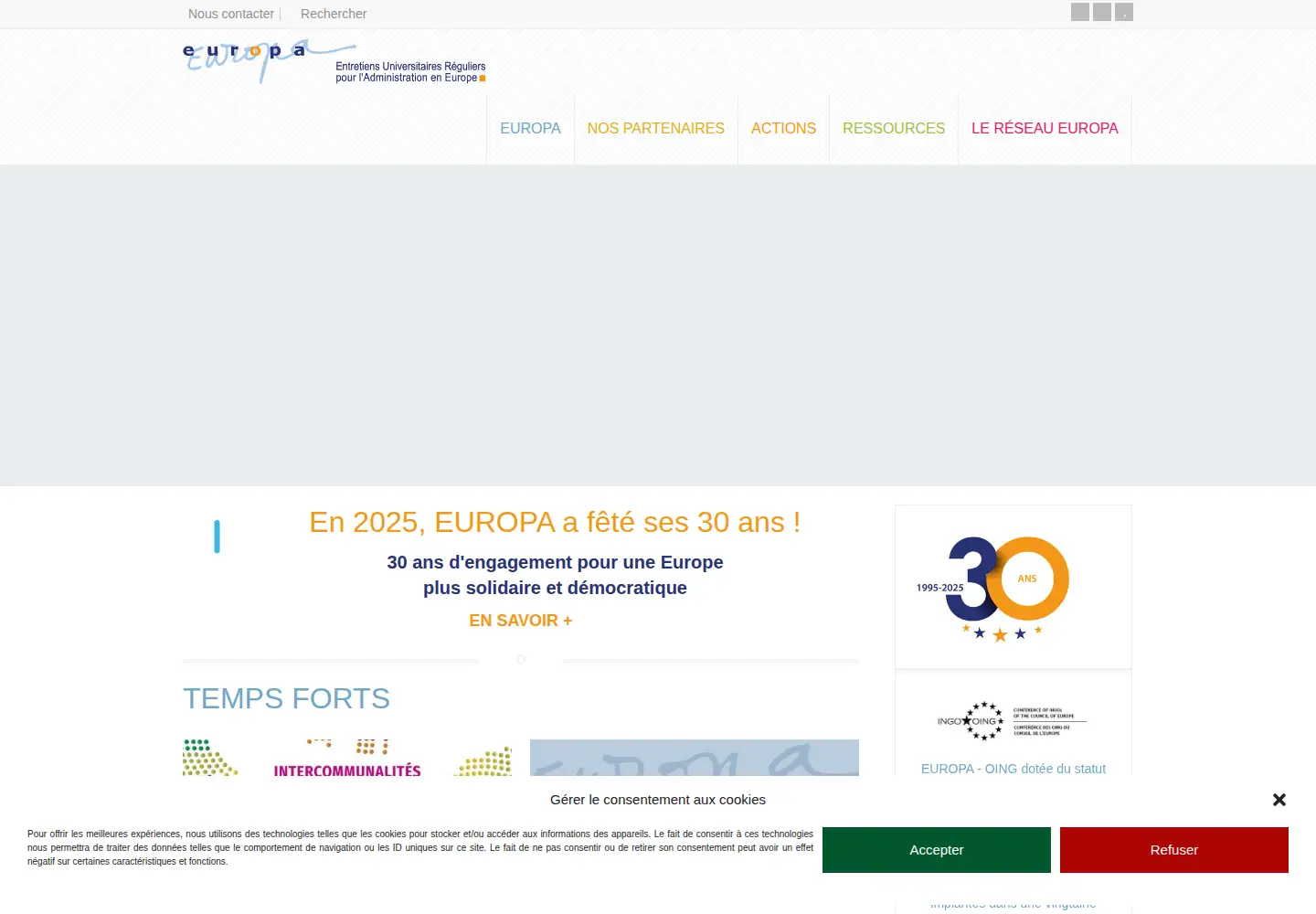Click the 30 ans 1995-2025 anniversary logo
This screenshot has height=914, width=1316.
point(994,588)
